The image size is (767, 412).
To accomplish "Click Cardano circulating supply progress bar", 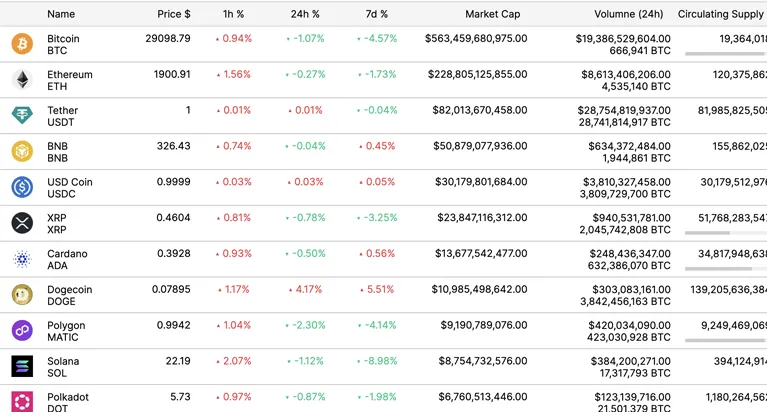I will coord(726,269).
